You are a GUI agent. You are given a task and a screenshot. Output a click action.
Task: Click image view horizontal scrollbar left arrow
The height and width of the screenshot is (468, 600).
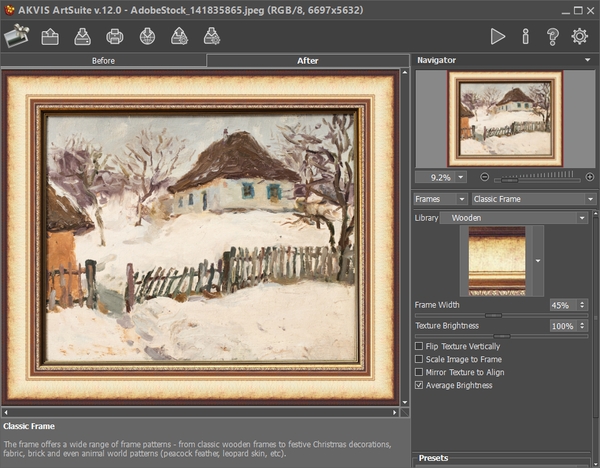pos(5,412)
